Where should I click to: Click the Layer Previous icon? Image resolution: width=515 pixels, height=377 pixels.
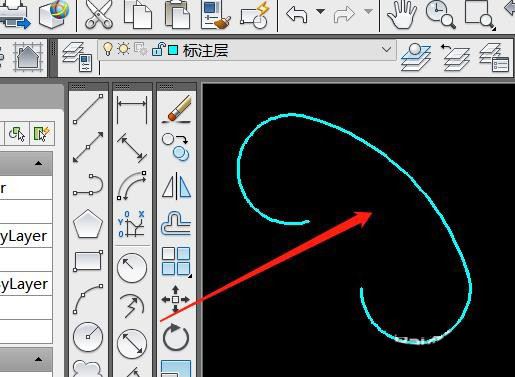(x=455, y=57)
